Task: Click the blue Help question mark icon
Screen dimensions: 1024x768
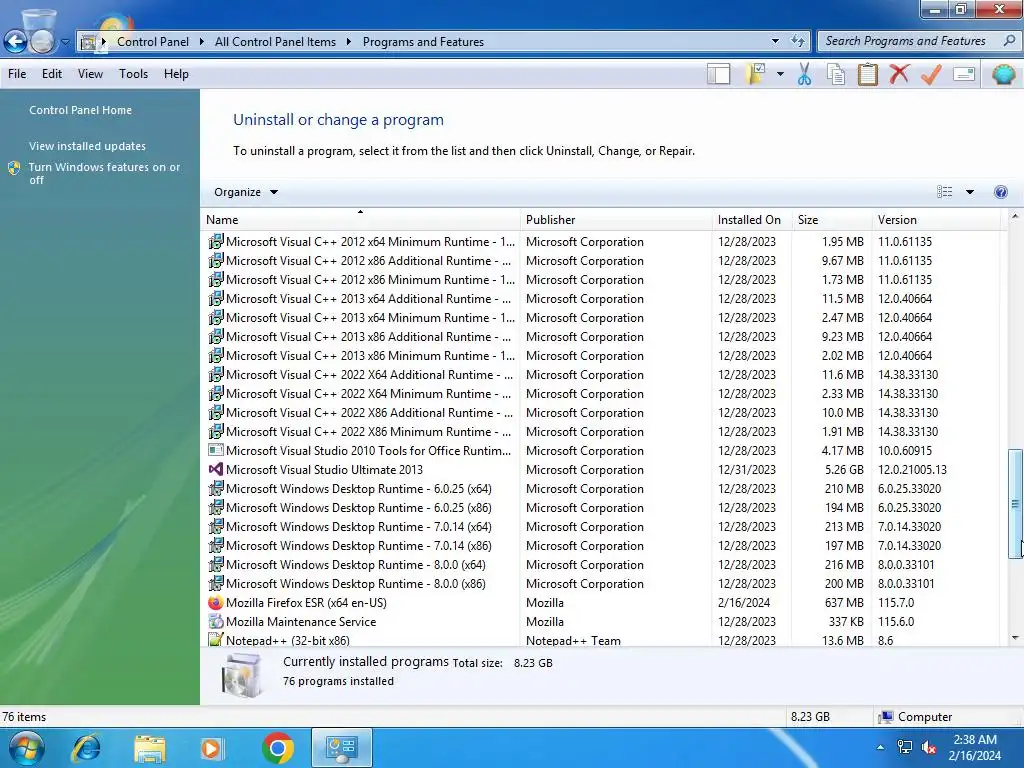Action: [1000, 192]
